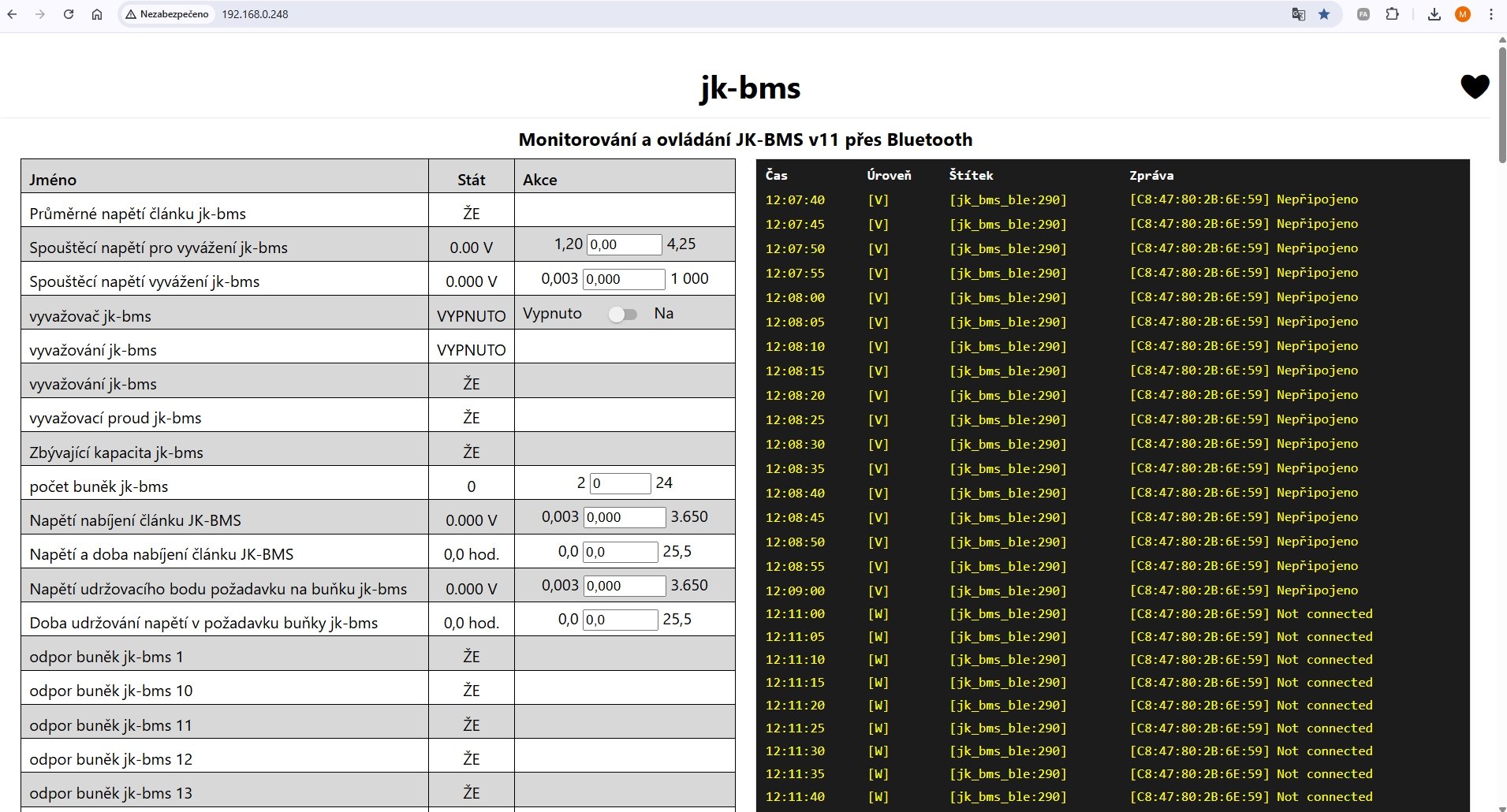Select Spouštěcí napětí pro vyvážení jk-bms name
This screenshot has width=1507, height=812.
click(159, 248)
